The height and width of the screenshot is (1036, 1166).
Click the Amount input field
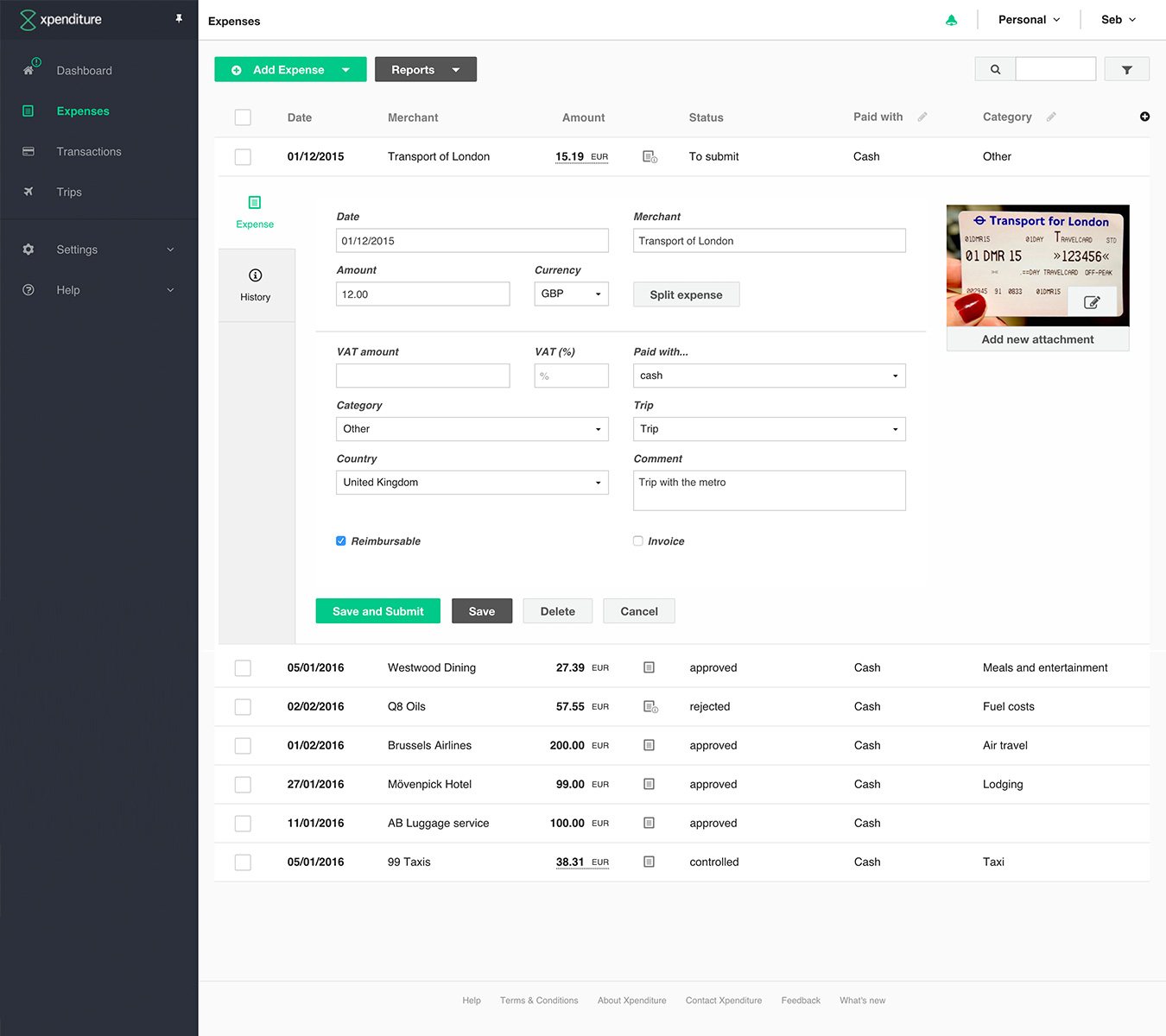tap(422, 294)
